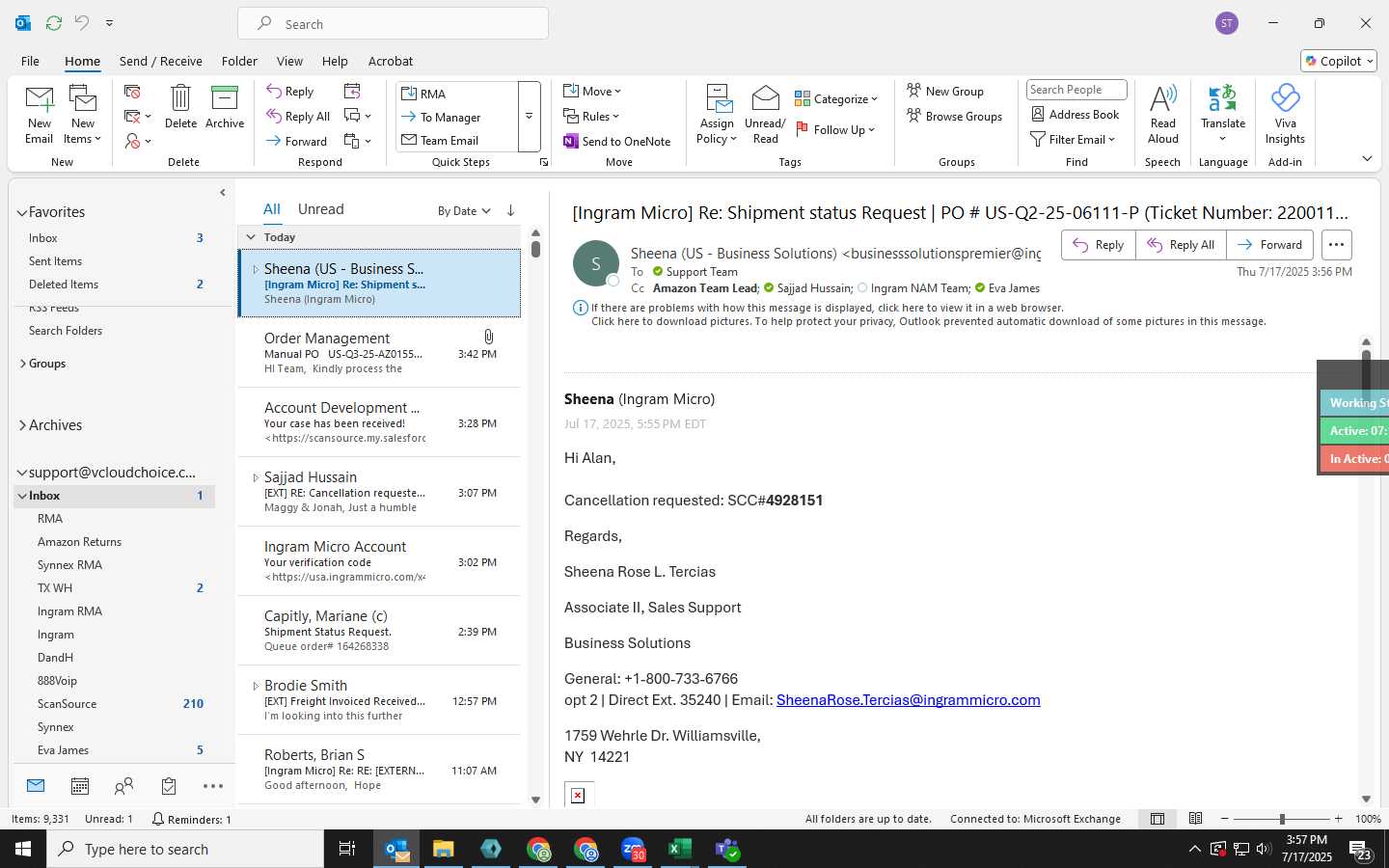The height and width of the screenshot is (868, 1389).
Task: Open New Items button
Action: 83,114
